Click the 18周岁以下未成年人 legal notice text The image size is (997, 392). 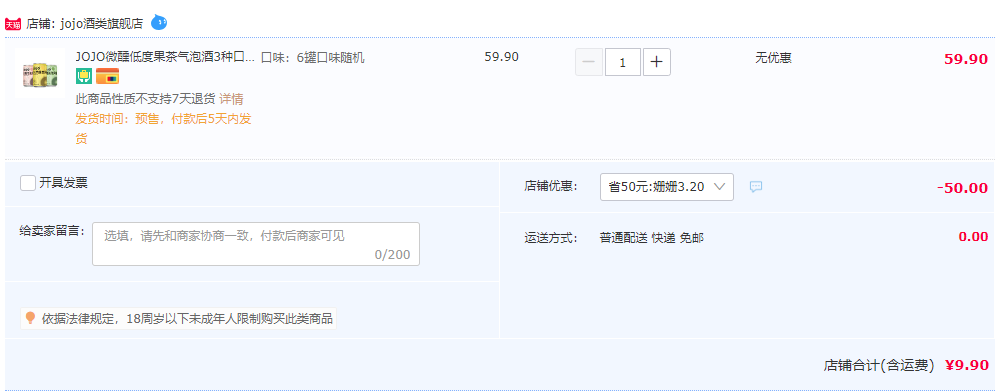coord(188,318)
